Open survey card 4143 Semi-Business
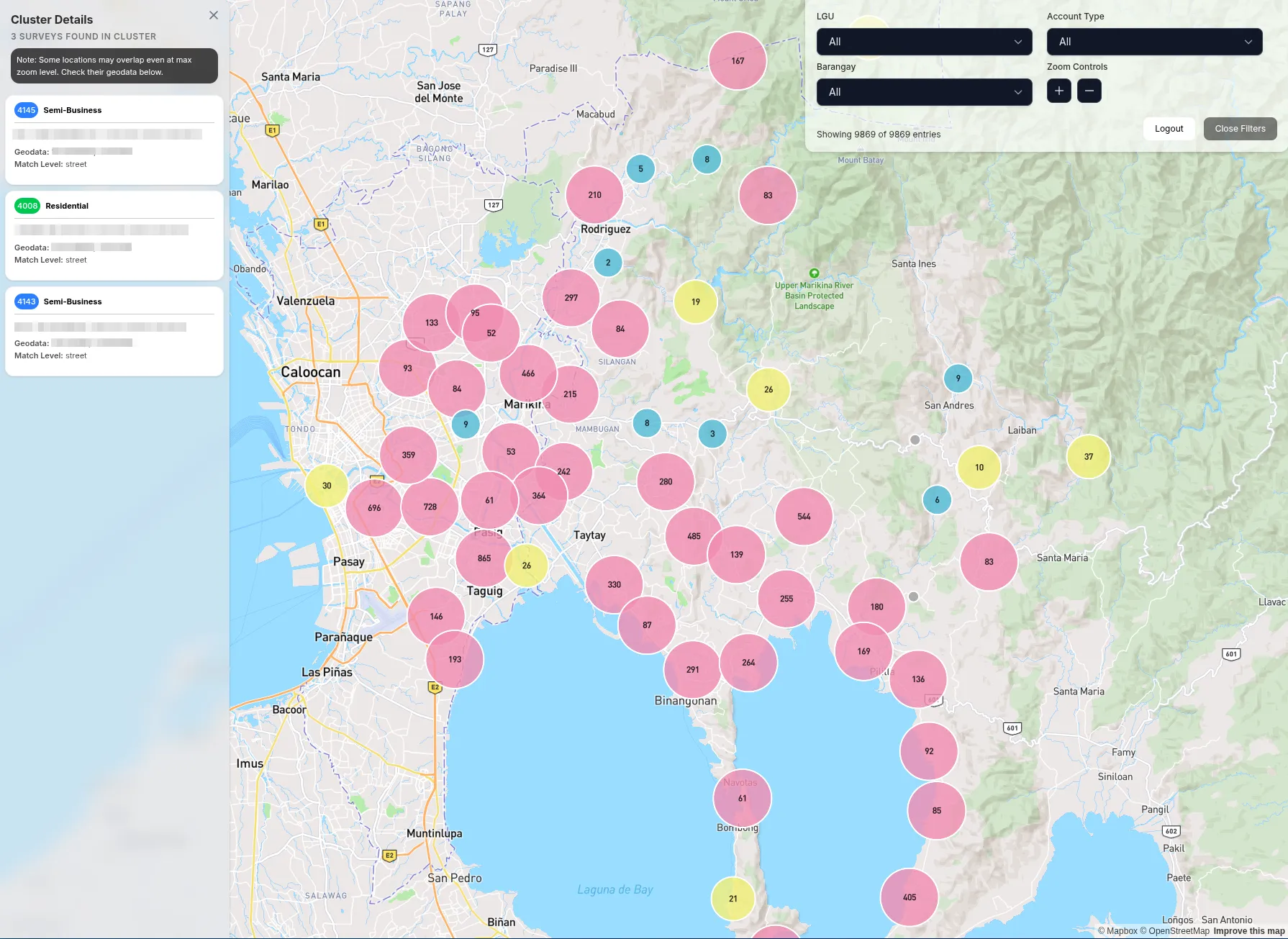1288x939 pixels. point(114,332)
